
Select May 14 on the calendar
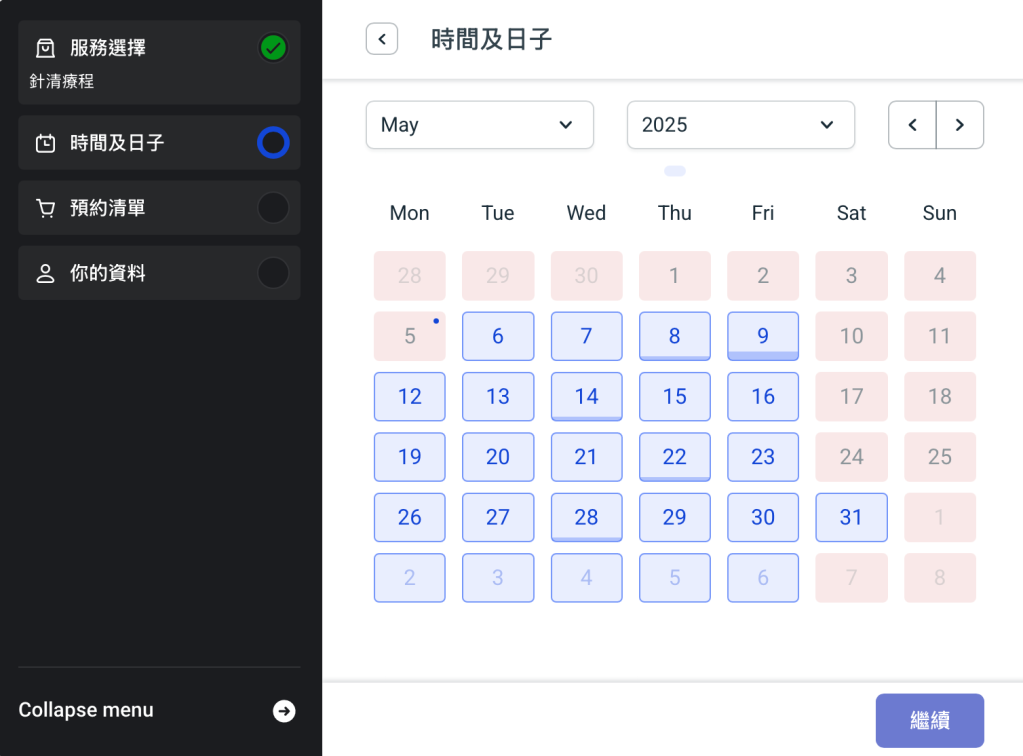(586, 396)
